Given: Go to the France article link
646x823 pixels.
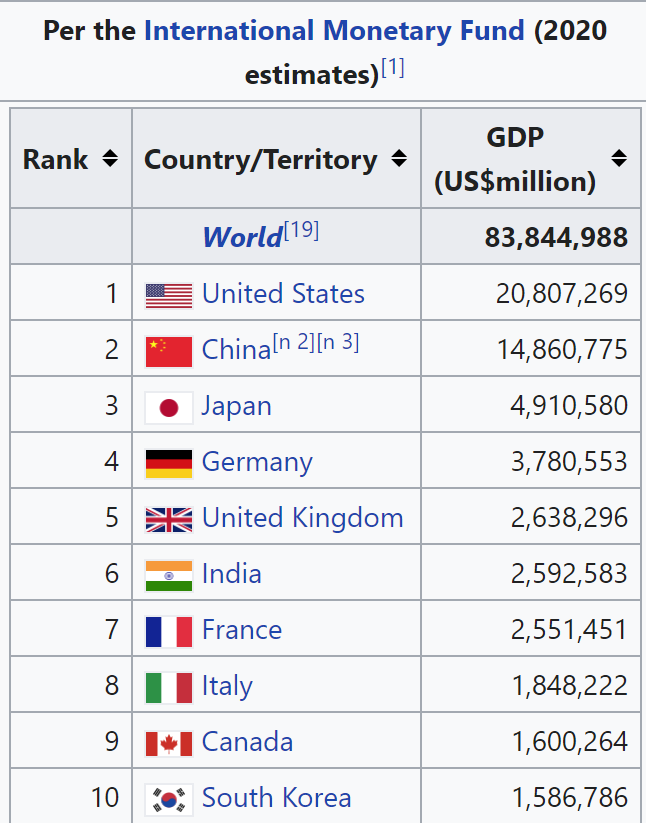Looking at the screenshot, I should [x=241, y=630].
